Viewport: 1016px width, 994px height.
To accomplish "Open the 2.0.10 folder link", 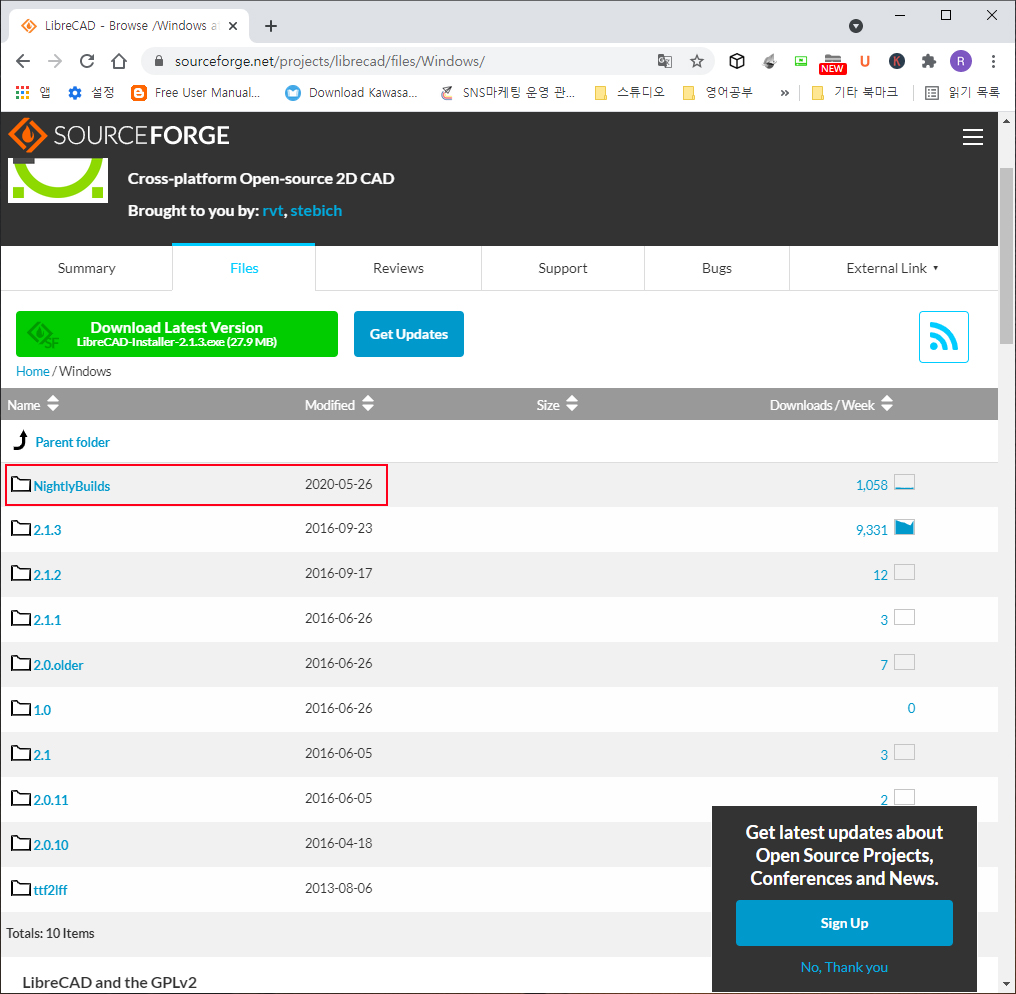I will [x=51, y=845].
